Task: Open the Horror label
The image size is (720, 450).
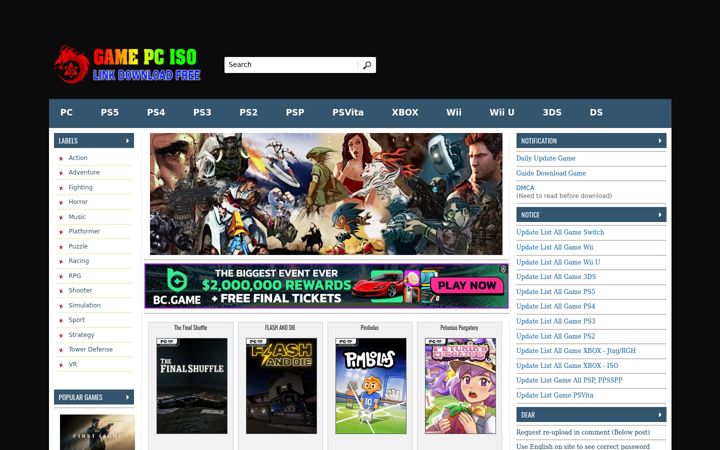Action: tap(78, 202)
